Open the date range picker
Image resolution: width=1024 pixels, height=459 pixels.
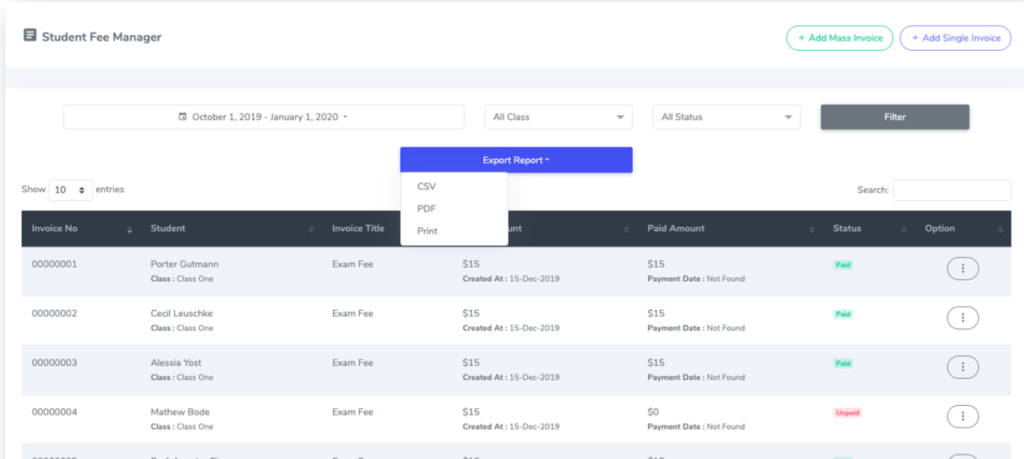pos(264,117)
